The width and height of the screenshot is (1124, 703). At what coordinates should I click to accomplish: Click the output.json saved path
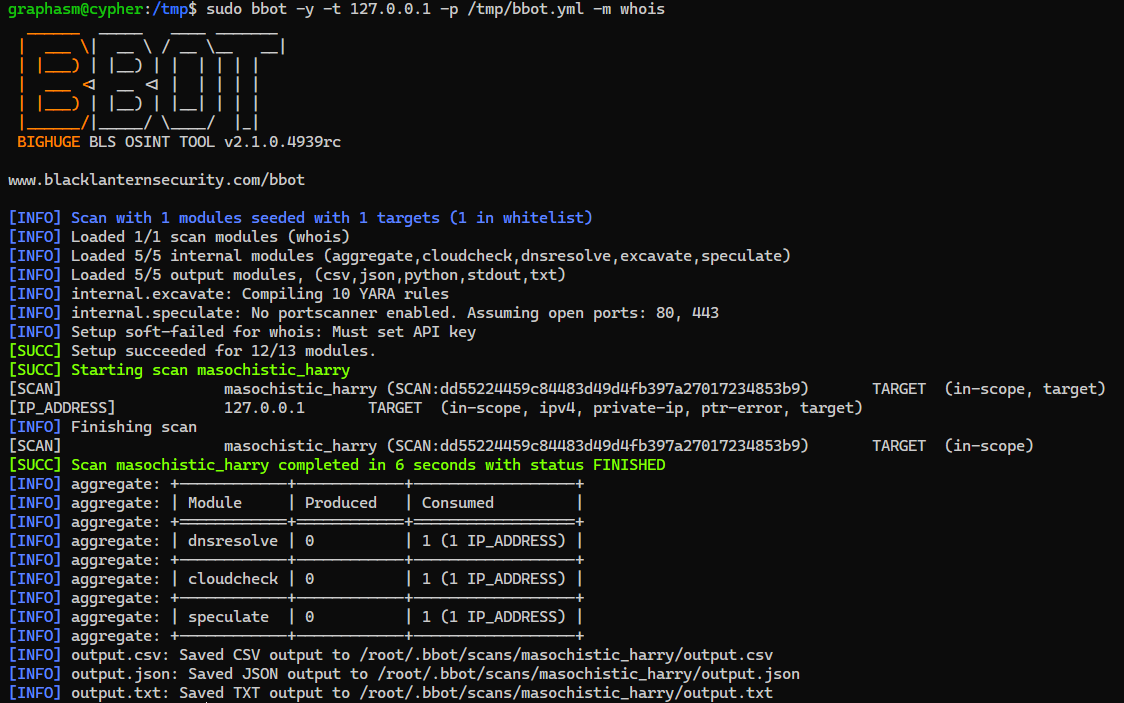point(589,674)
